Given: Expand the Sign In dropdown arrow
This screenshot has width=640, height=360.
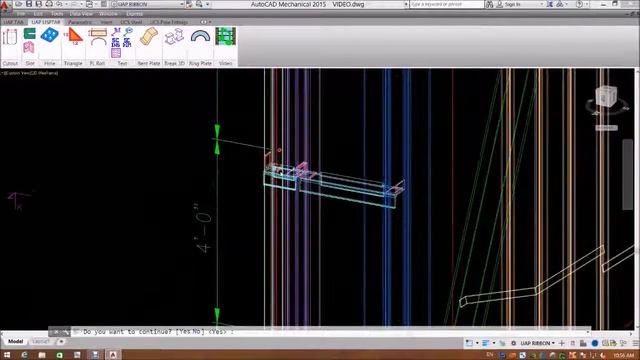Looking at the screenshot, I should click(x=541, y=4).
